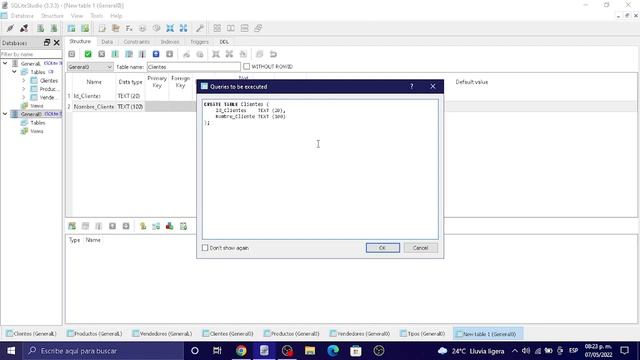Open Microsoft Edge from the taskbar
640x360 pixels.
pos(333,351)
